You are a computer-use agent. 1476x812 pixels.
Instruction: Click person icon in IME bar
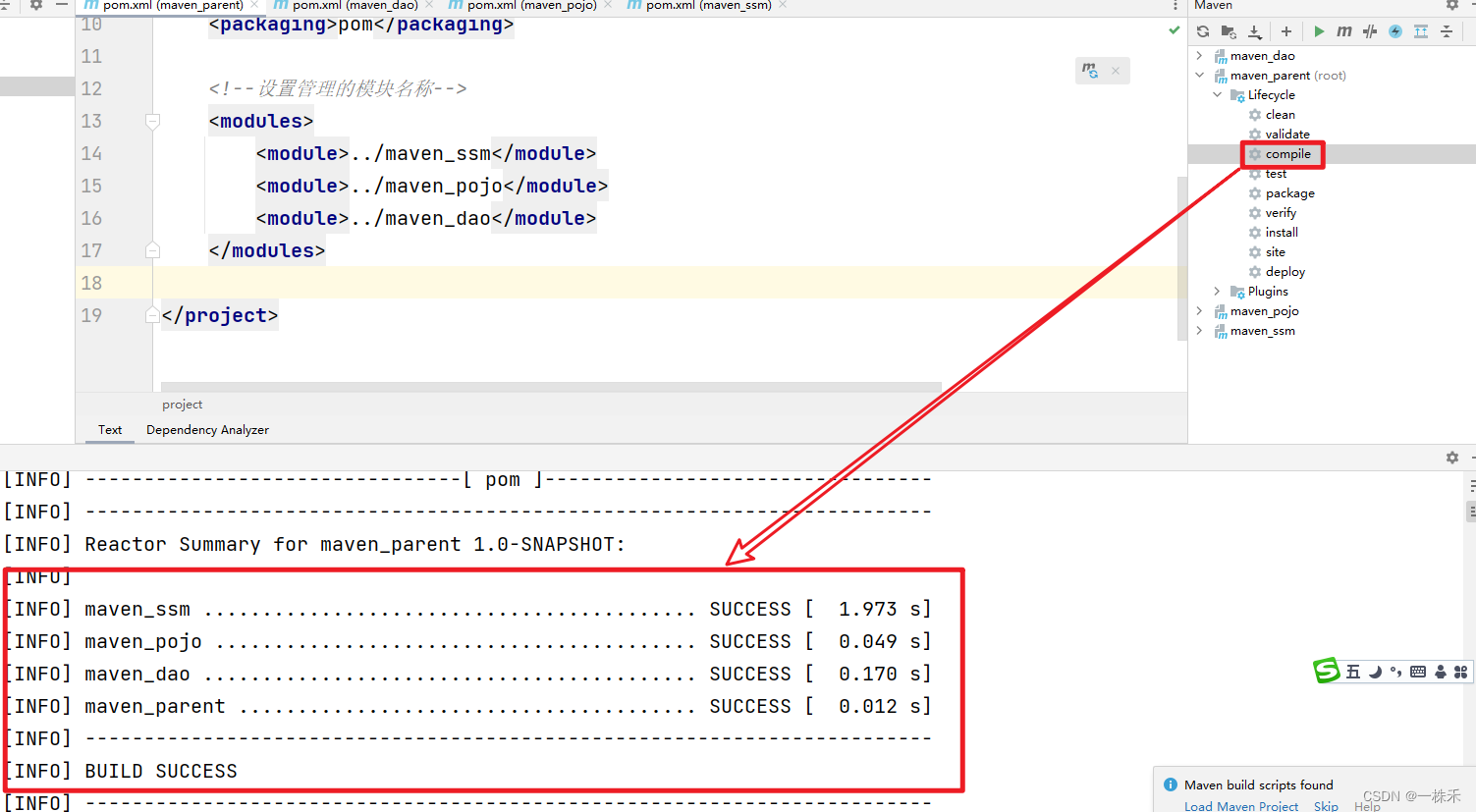click(x=1440, y=672)
